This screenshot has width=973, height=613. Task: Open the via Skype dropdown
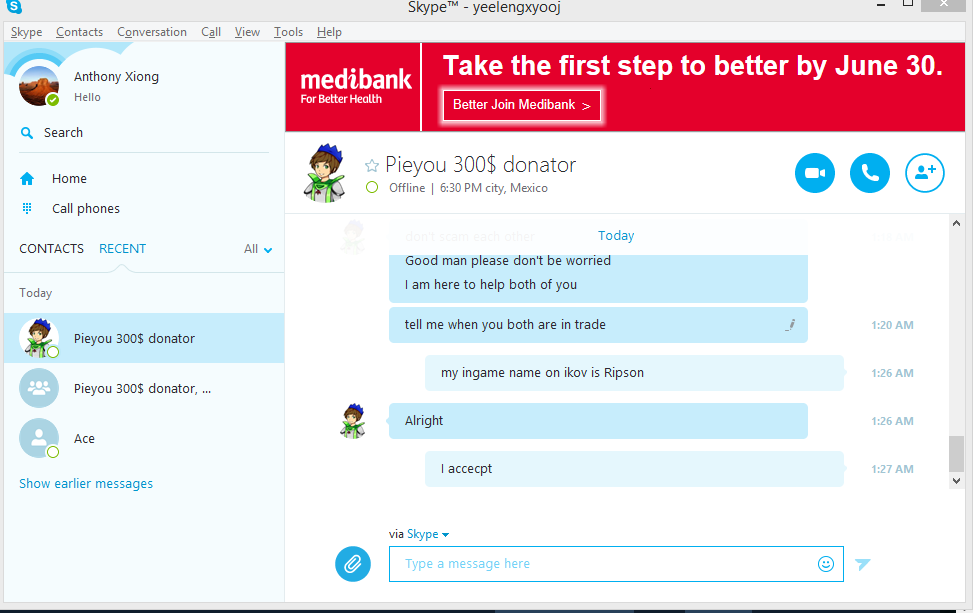[x=428, y=534]
